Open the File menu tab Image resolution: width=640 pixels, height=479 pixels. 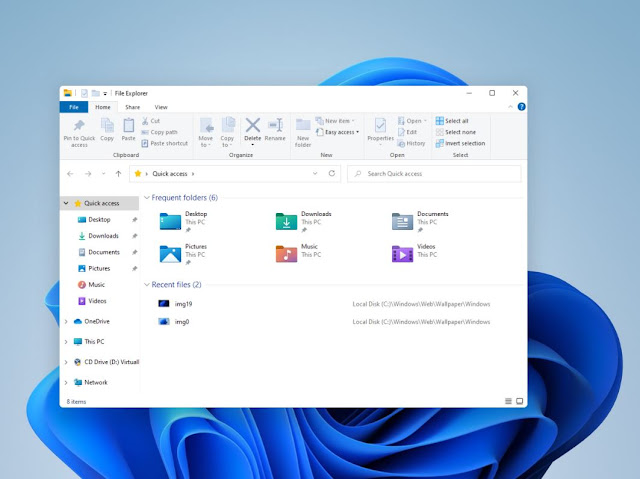[74, 107]
